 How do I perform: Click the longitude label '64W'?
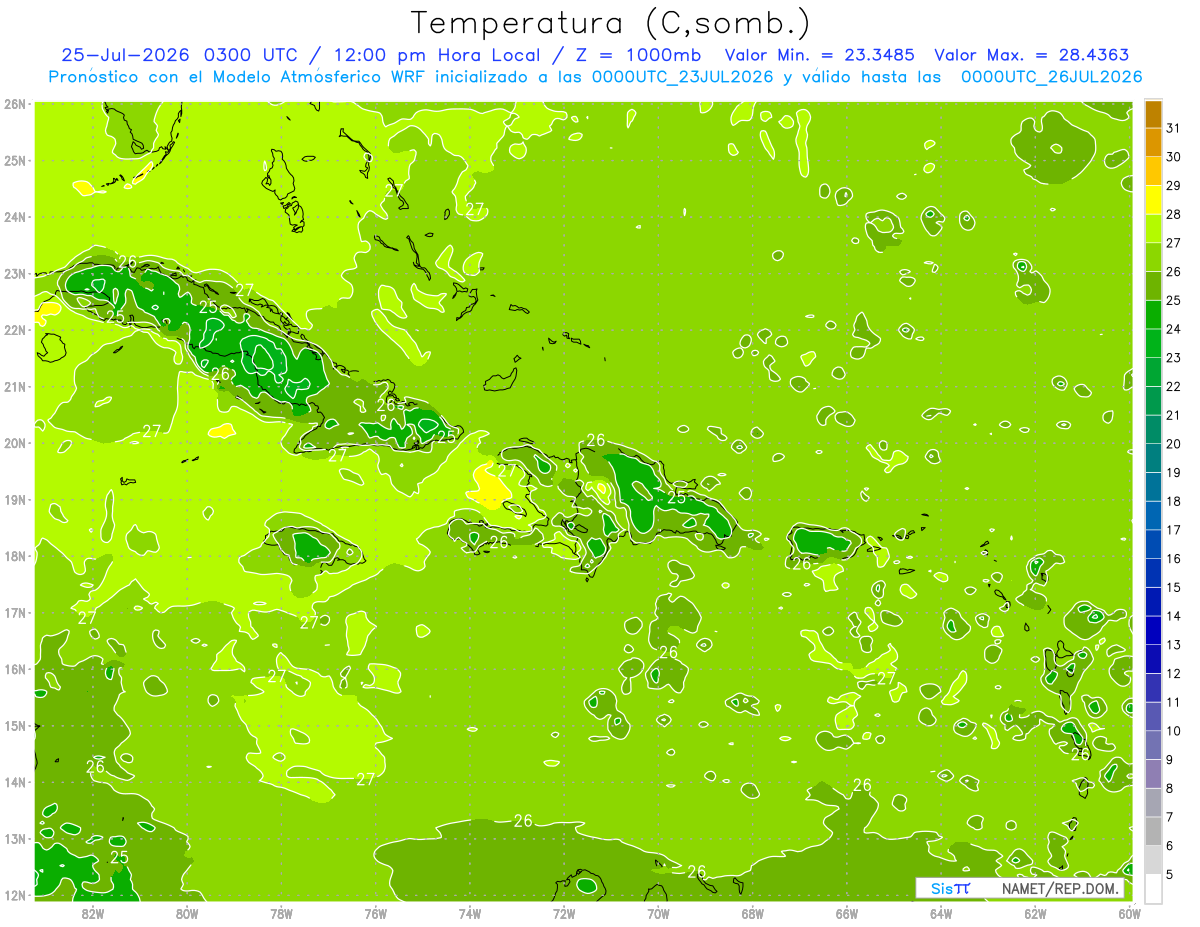pos(941,913)
